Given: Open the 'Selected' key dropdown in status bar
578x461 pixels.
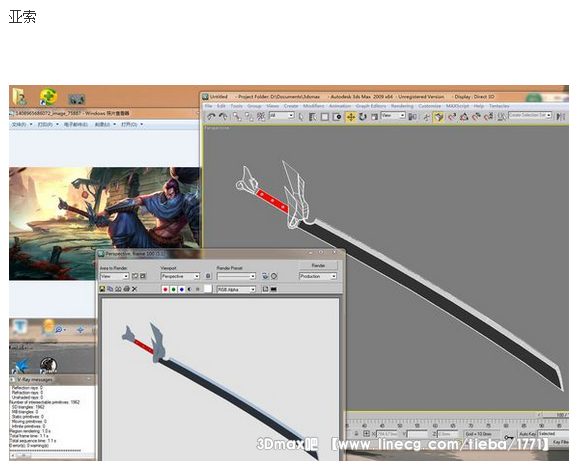Looking at the screenshot, I should coord(552,434).
